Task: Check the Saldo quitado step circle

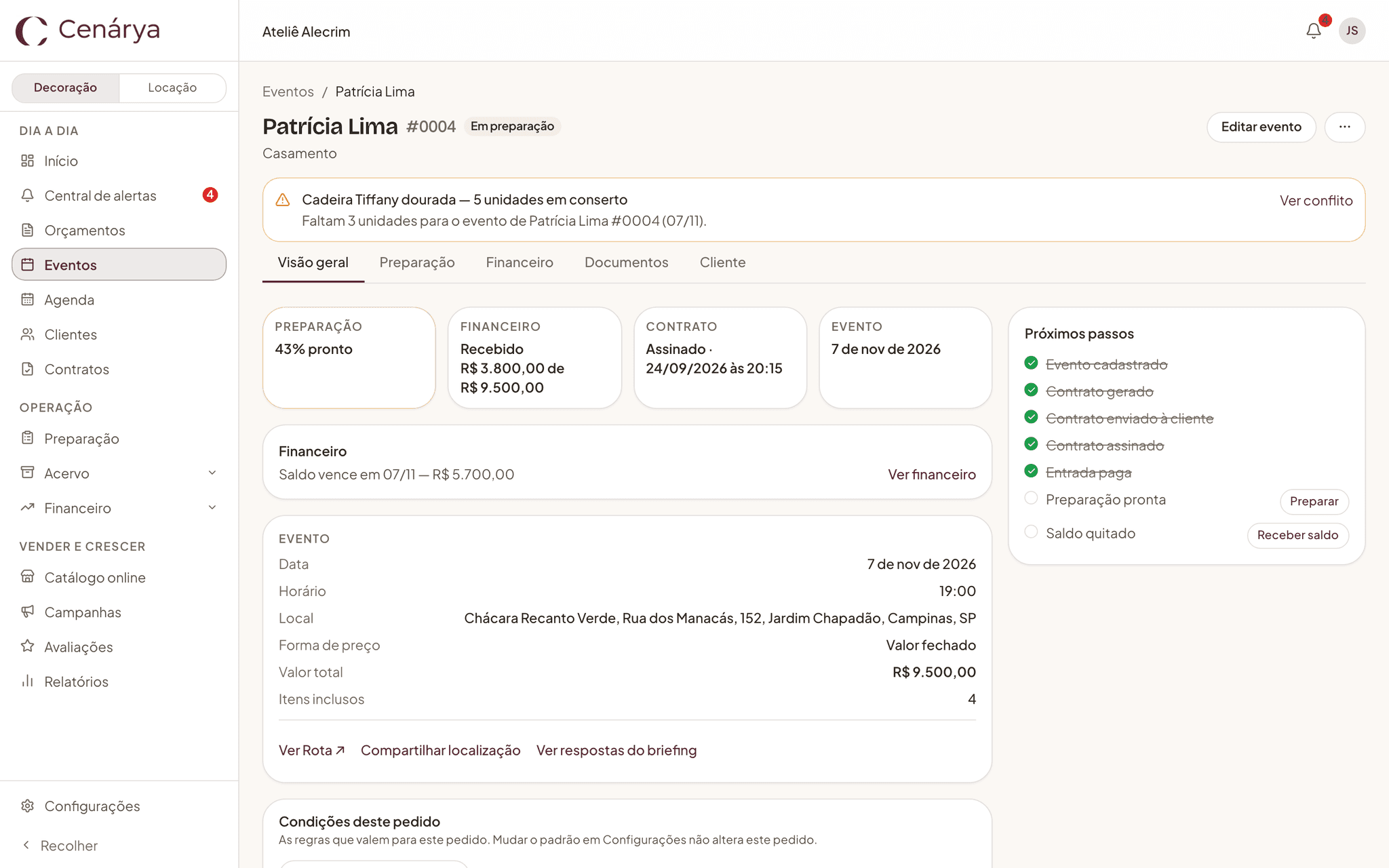Action: click(x=1031, y=532)
